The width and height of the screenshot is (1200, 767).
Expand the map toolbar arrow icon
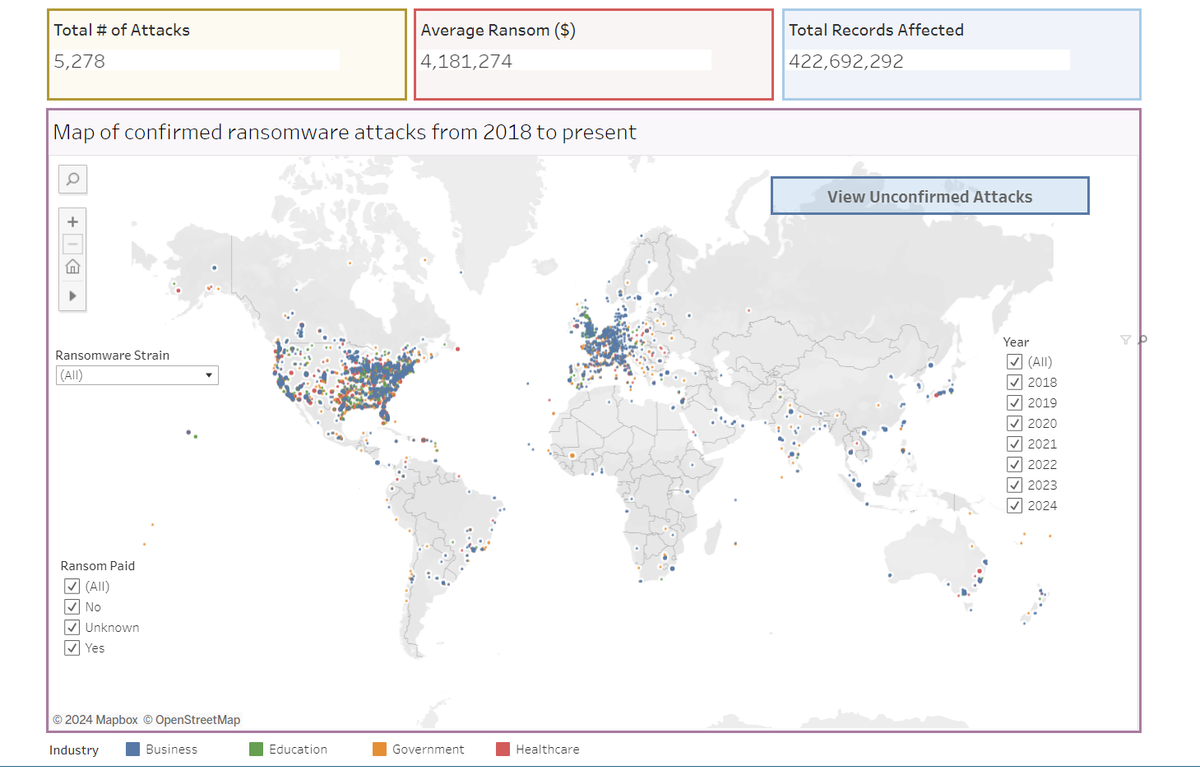point(71,295)
